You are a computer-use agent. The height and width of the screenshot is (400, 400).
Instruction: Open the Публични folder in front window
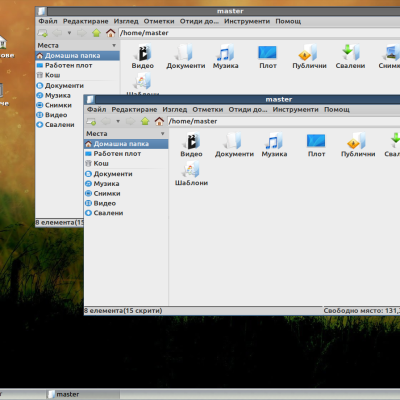pyautogui.click(x=358, y=145)
